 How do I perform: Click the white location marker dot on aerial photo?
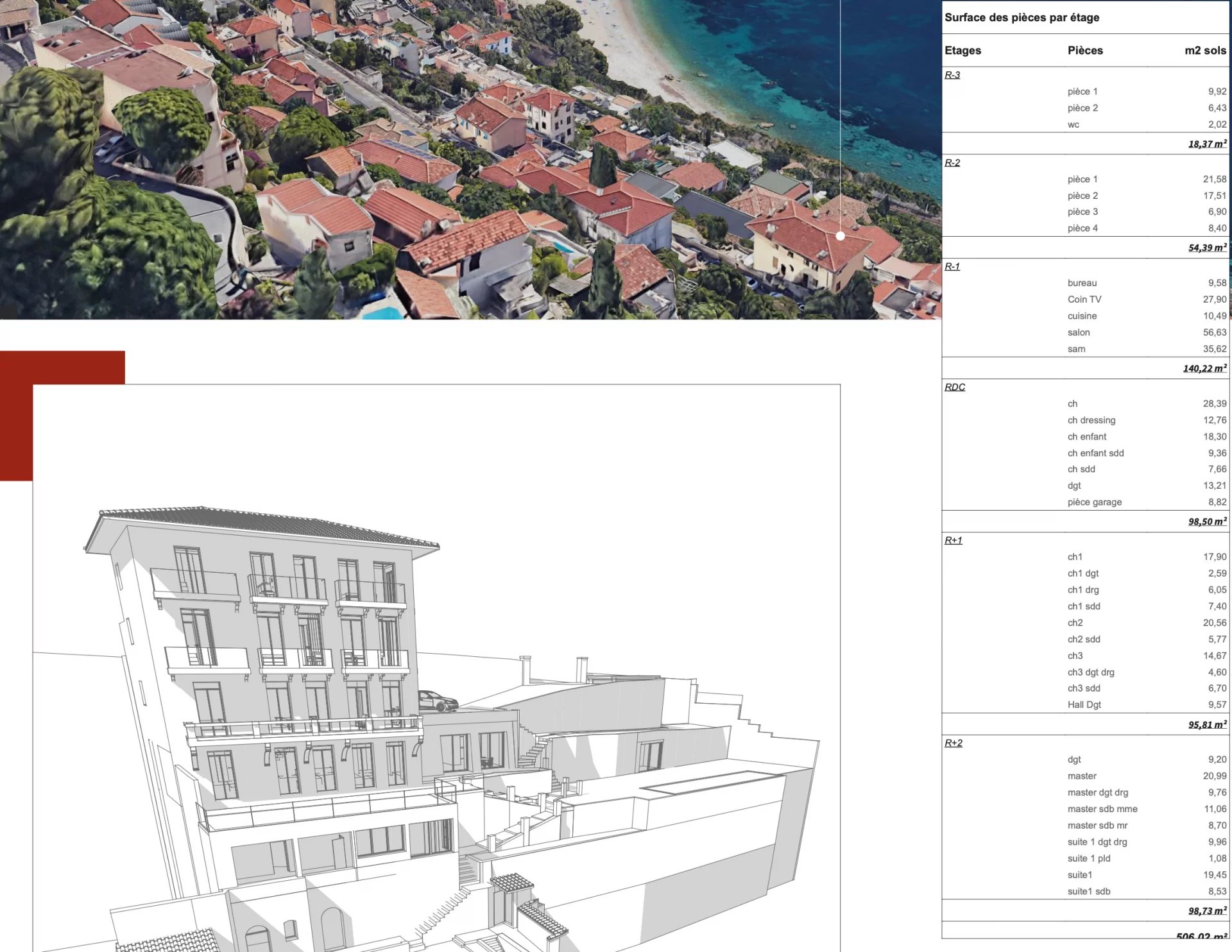tap(840, 236)
